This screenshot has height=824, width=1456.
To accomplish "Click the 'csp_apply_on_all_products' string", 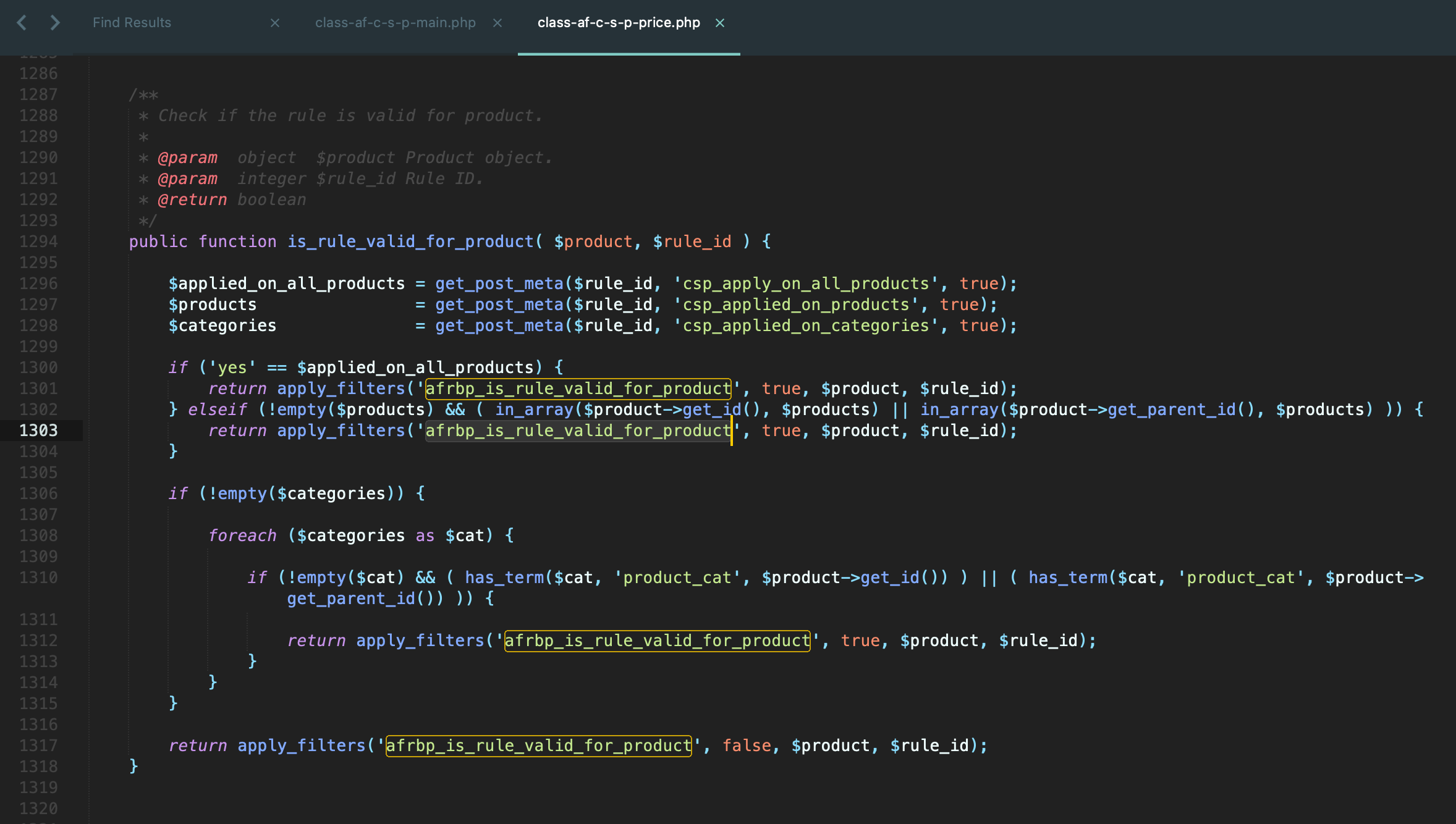I will (806, 284).
